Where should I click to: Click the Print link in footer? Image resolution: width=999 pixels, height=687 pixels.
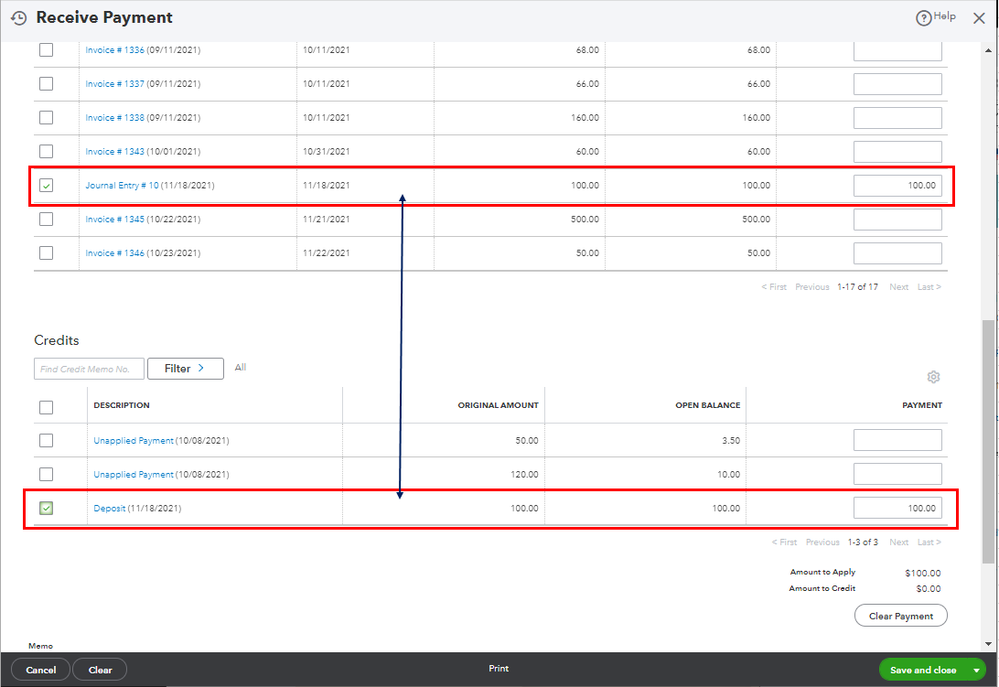(498, 669)
